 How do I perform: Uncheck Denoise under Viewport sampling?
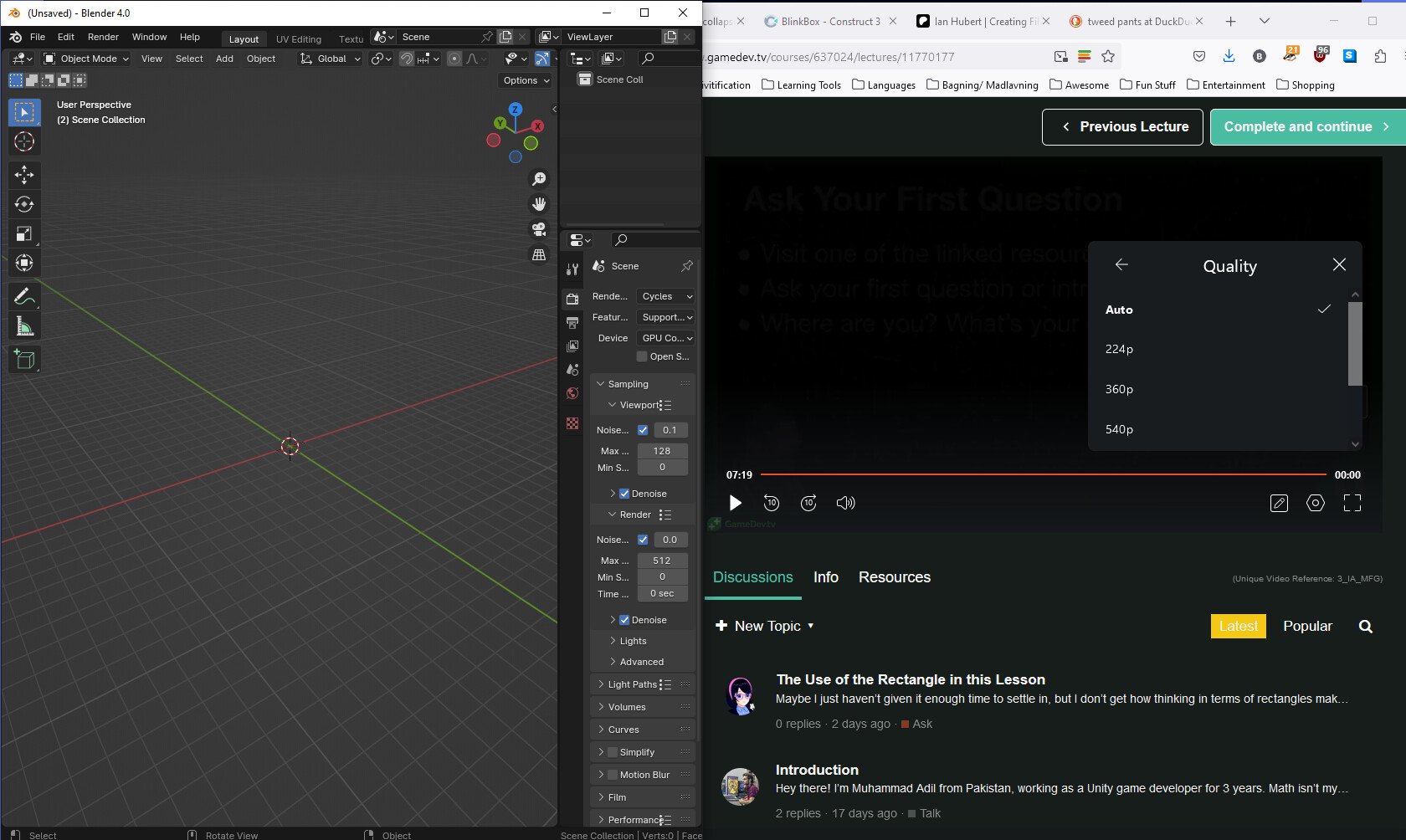click(624, 494)
